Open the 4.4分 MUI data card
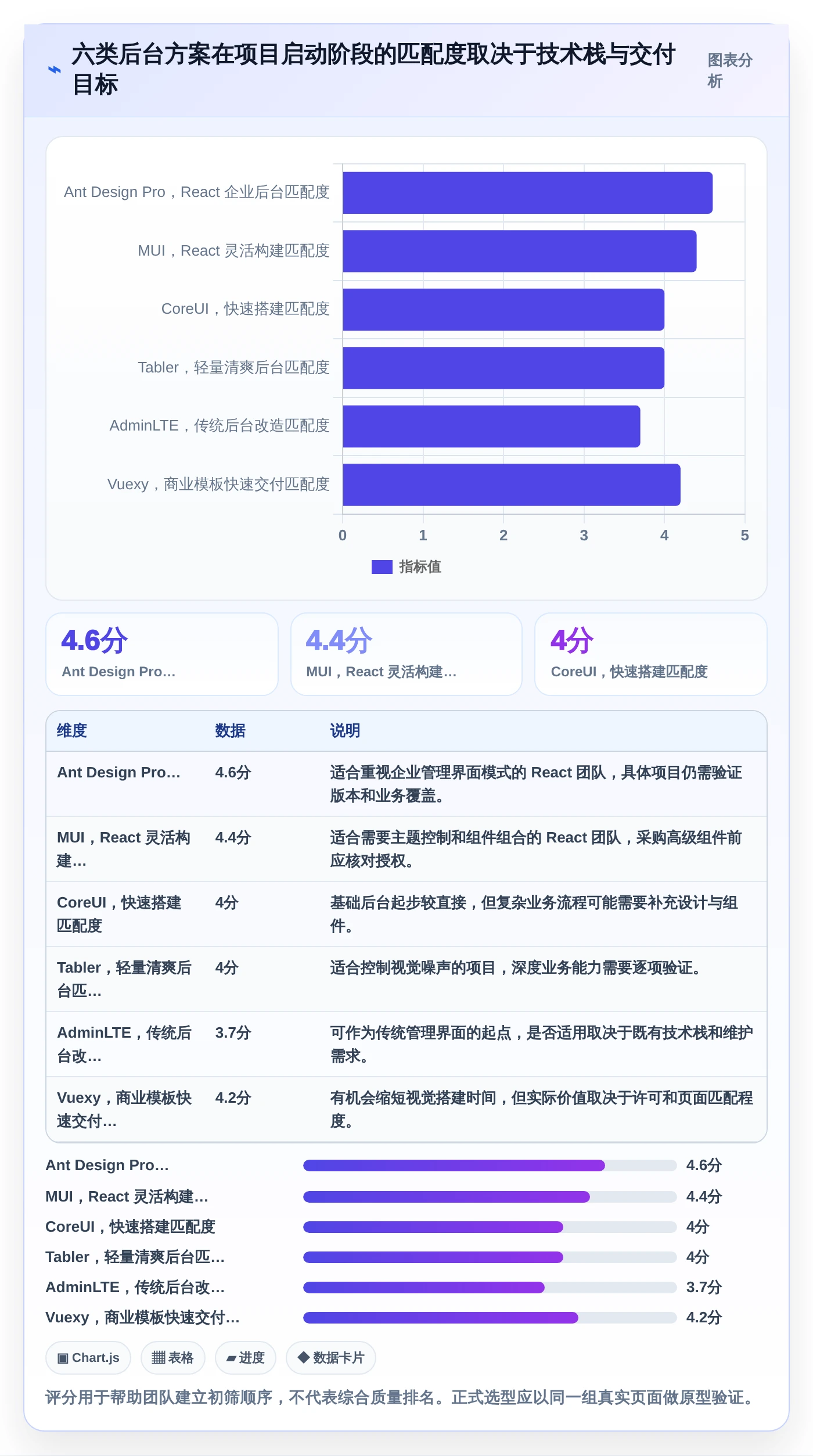Viewport: 813px width, 1456px height. [406, 654]
